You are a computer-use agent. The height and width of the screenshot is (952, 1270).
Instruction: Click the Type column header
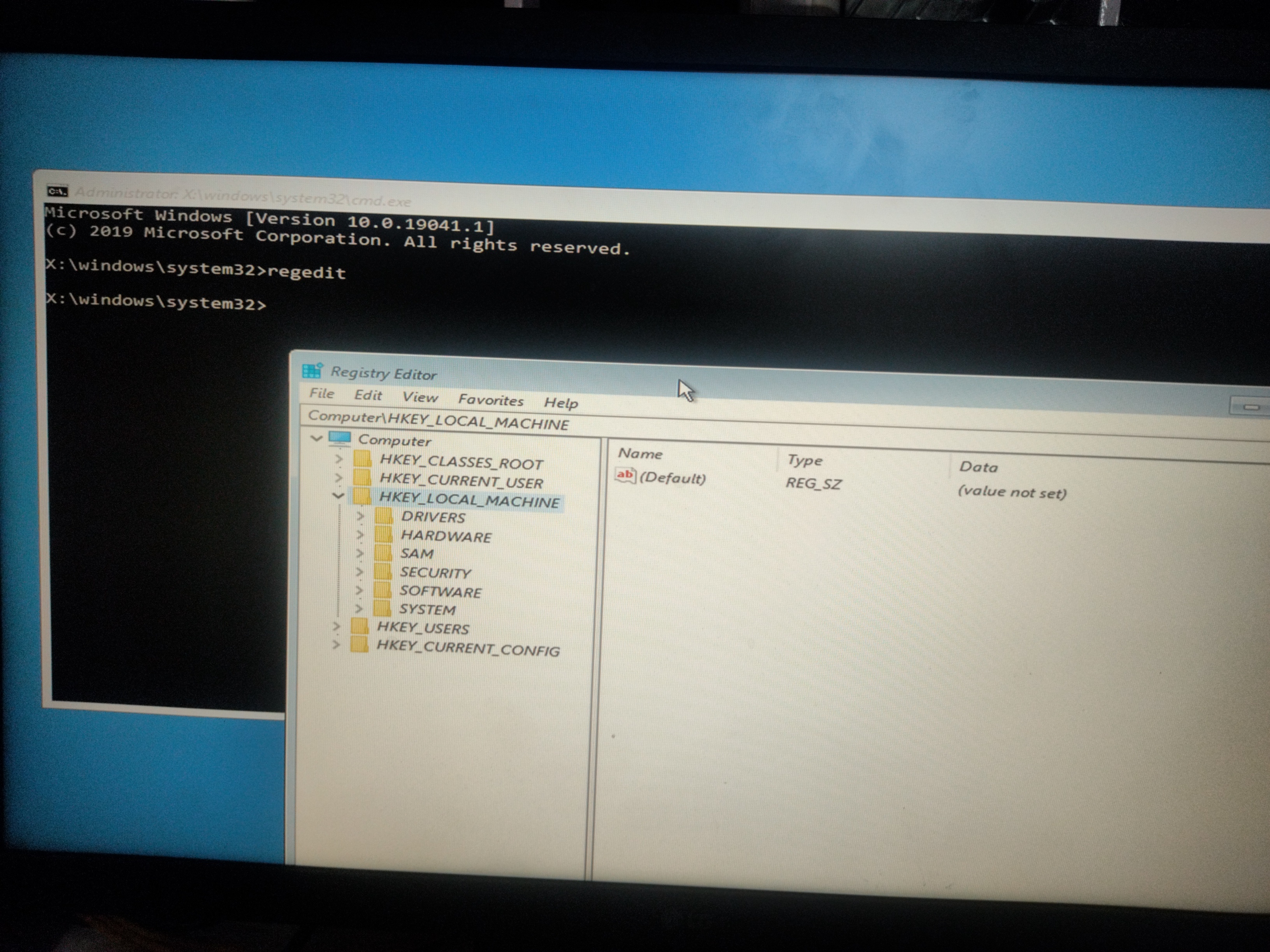coord(804,460)
